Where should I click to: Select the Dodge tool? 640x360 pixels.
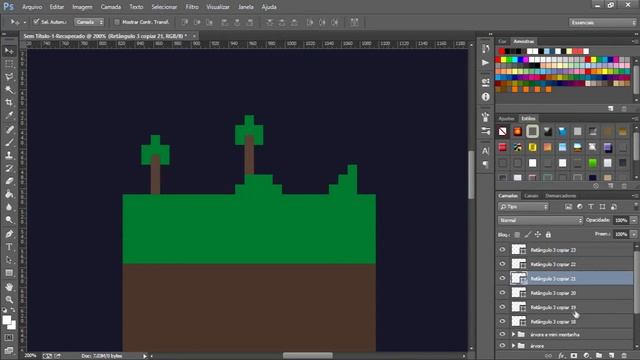coord(9,220)
